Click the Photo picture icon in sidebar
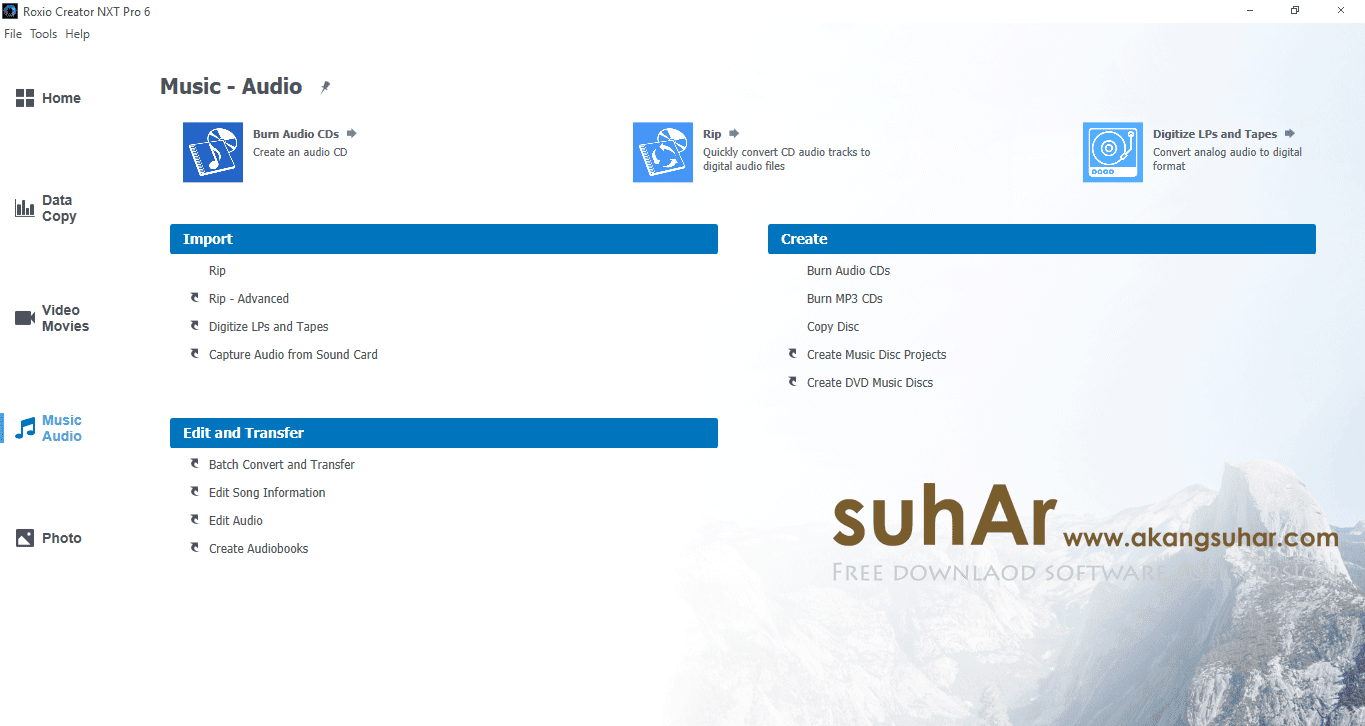The height and width of the screenshot is (726, 1365). coord(25,538)
